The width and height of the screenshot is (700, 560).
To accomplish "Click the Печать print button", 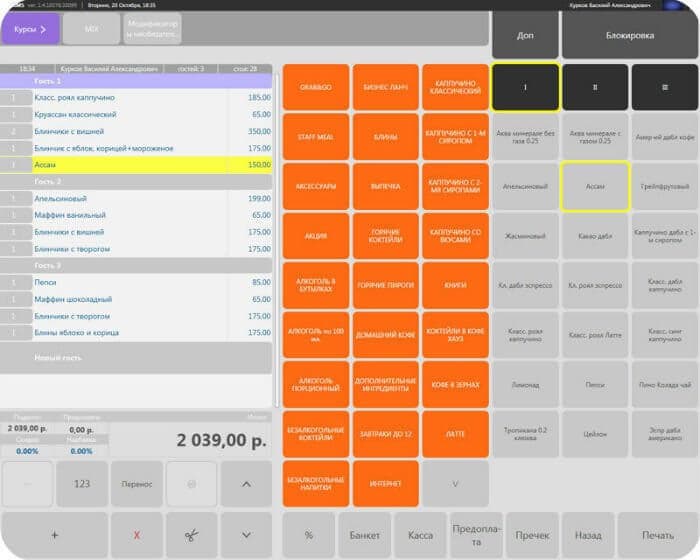I will pos(658,535).
